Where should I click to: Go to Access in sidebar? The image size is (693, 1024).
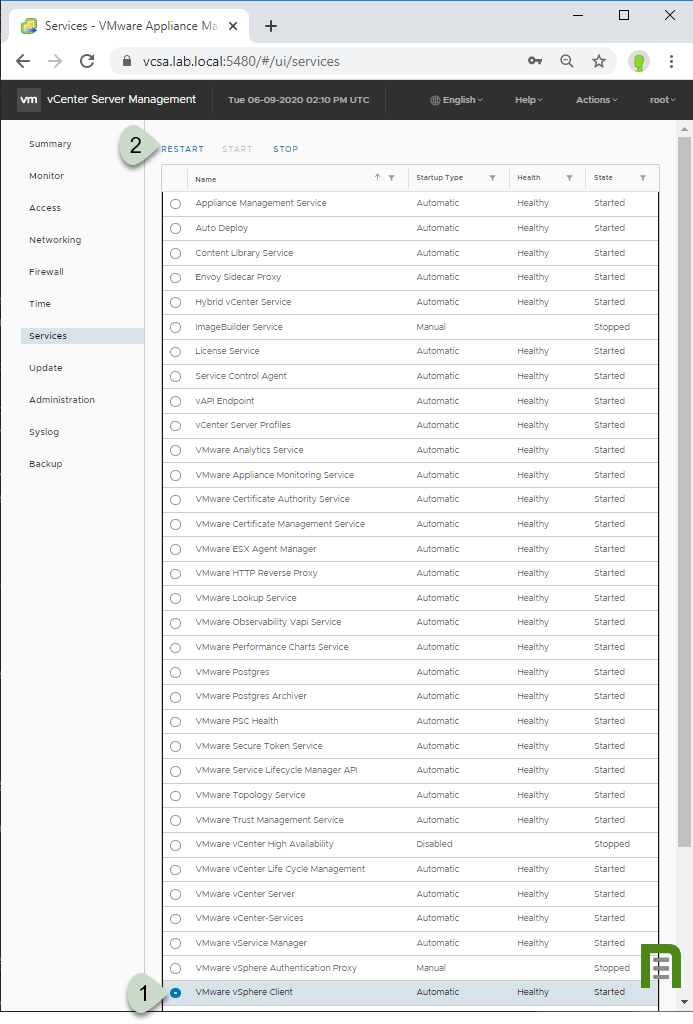click(x=45, y=208)
